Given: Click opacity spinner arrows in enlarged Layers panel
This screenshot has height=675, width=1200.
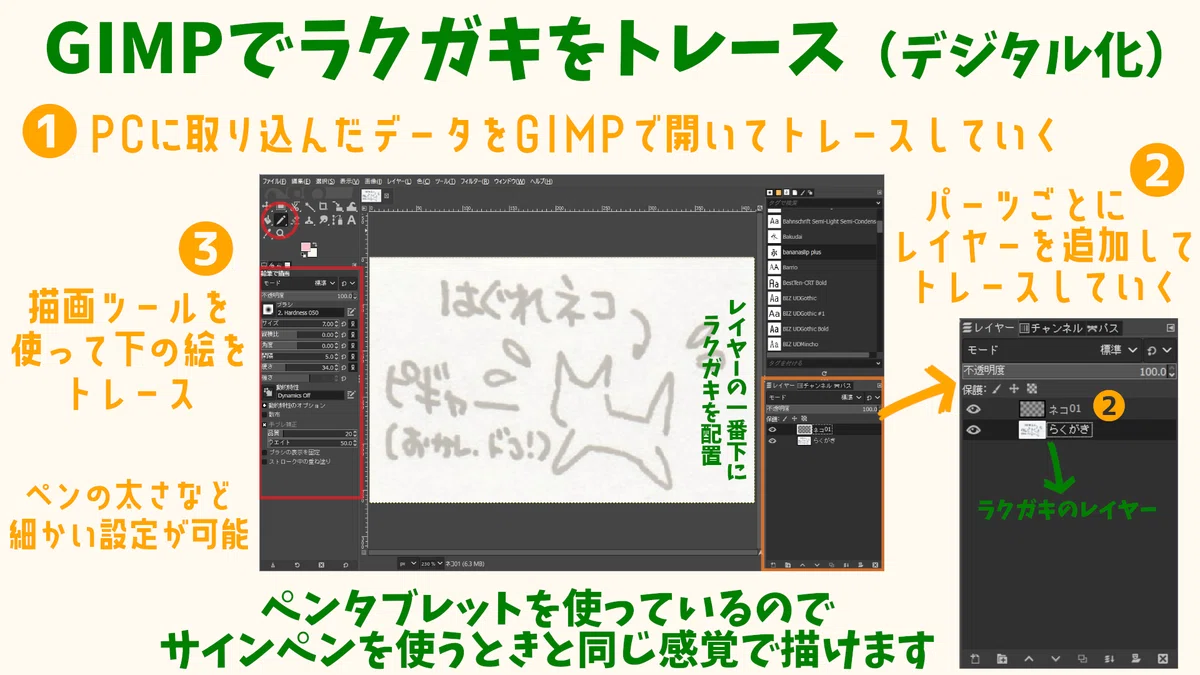Looking at the screenshot, I should (1171, 371).
